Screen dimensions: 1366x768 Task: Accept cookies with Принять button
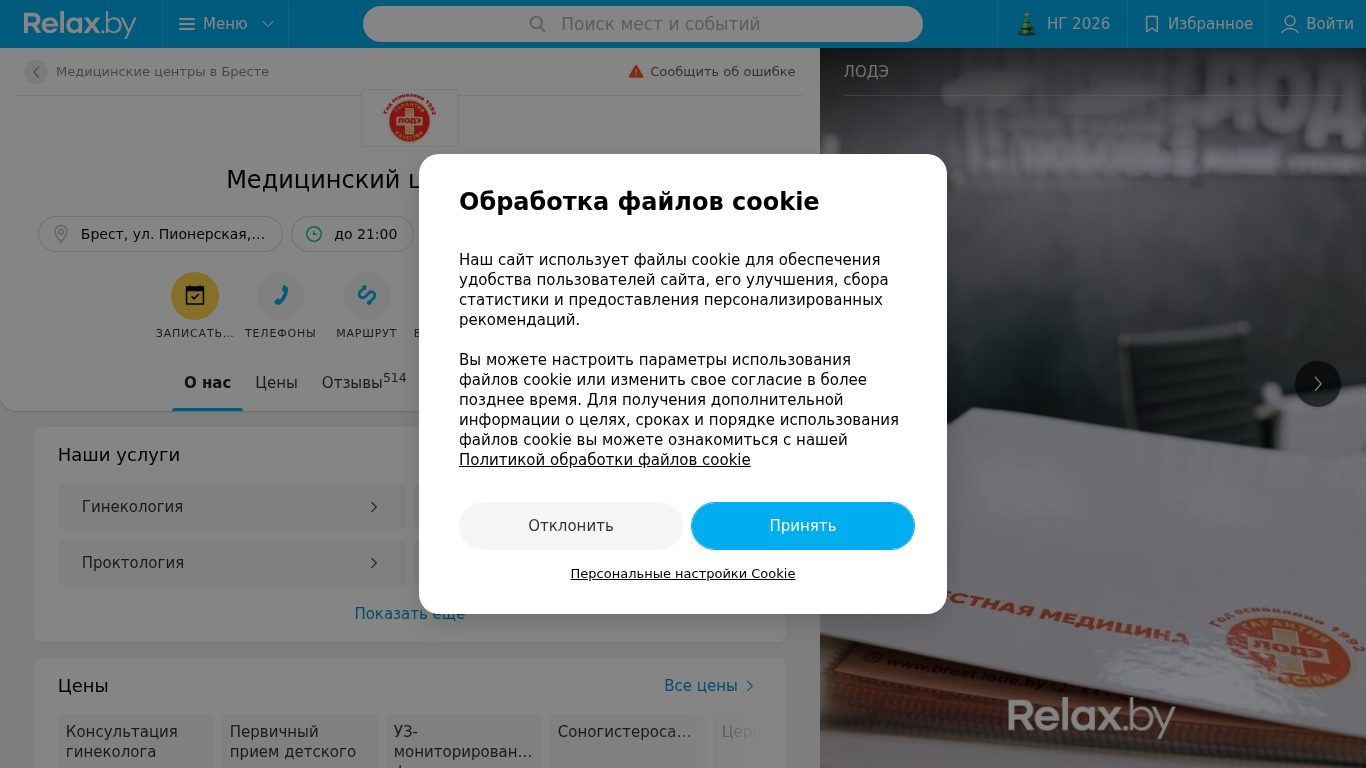tap(803, 526)
